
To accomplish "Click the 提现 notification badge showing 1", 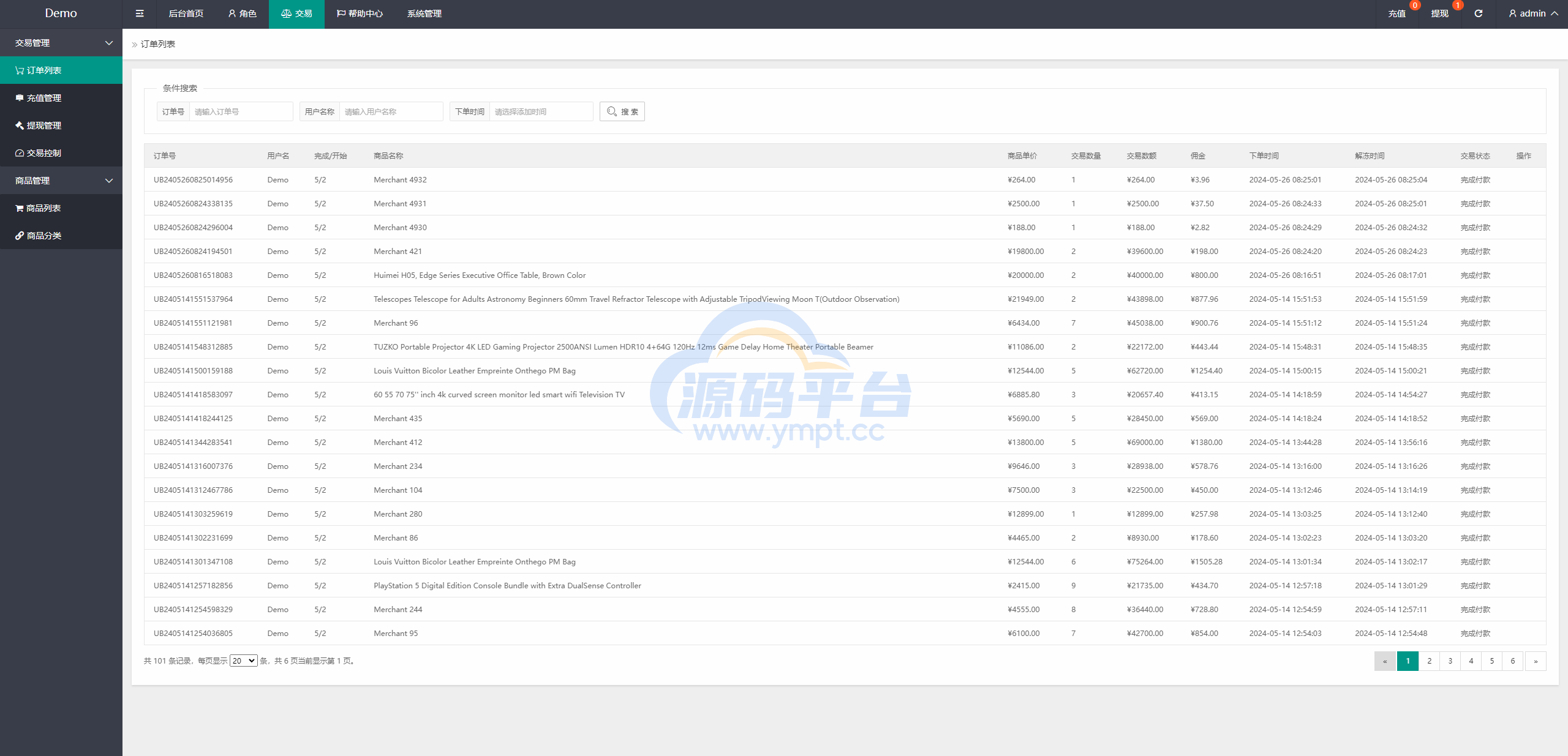I will coord(1458,6).
